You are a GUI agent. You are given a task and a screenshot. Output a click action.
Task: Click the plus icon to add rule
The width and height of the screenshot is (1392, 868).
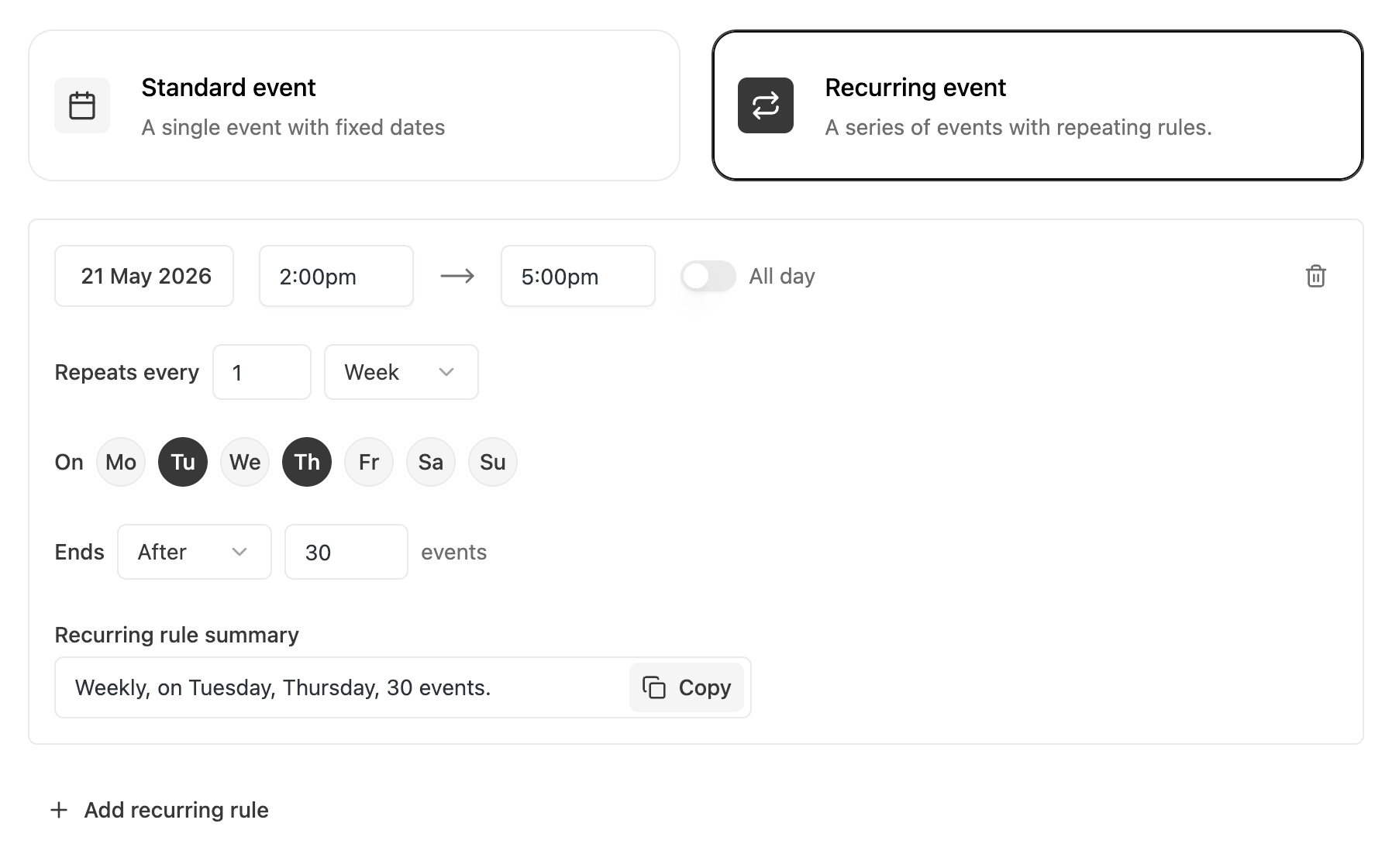coord(59,810)
